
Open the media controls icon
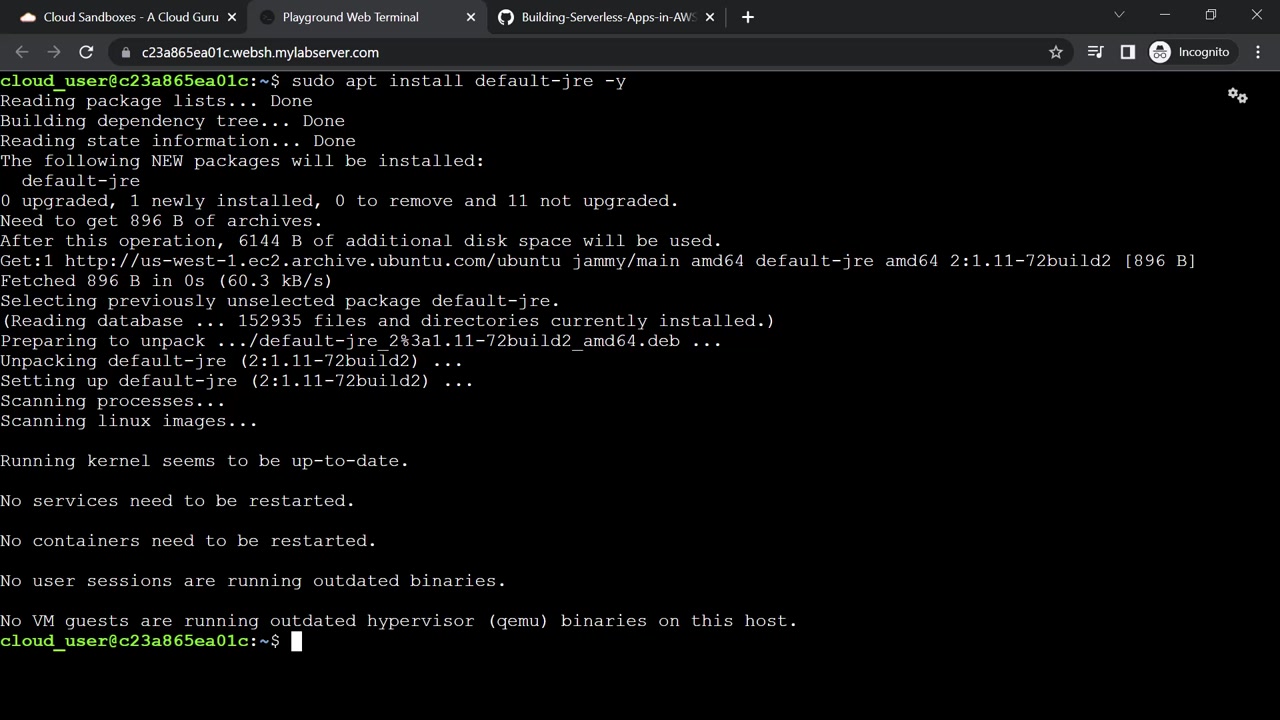click(1096, 52)
